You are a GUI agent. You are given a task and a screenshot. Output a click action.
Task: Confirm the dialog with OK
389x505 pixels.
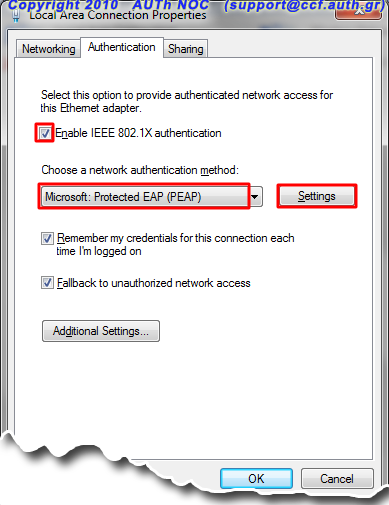[x=256, y=479]
